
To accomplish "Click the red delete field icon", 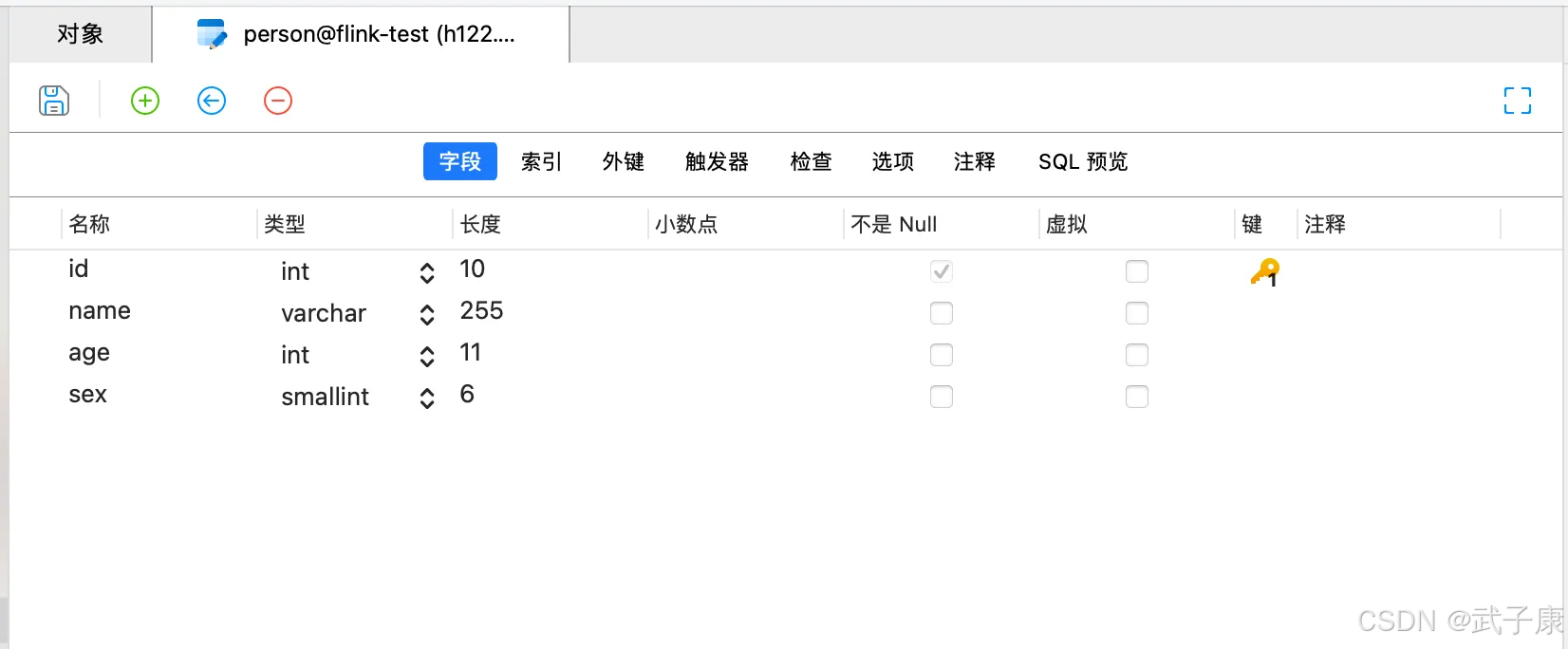I will point(278,101).
